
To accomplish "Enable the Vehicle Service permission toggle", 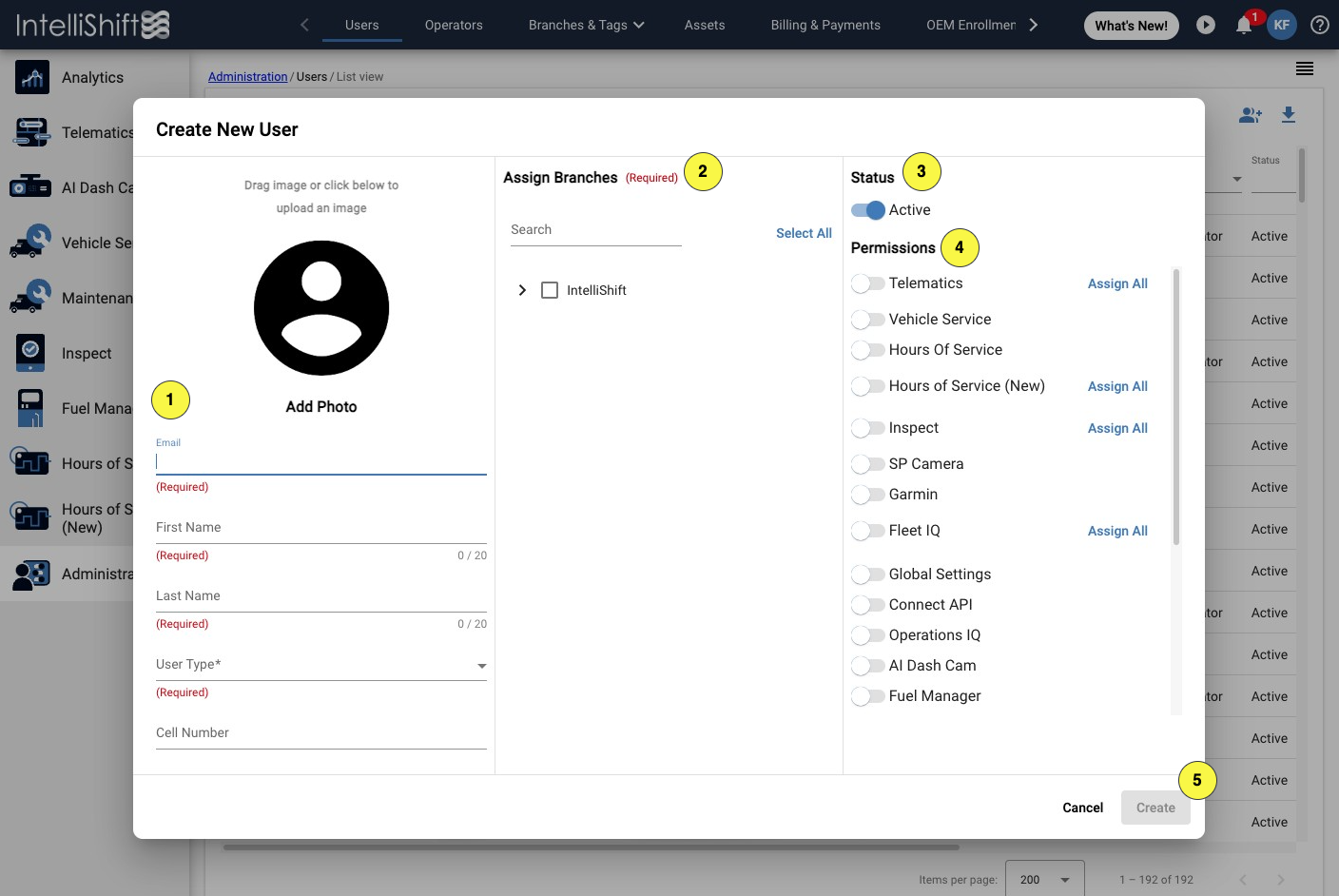I will pos(868,320).
